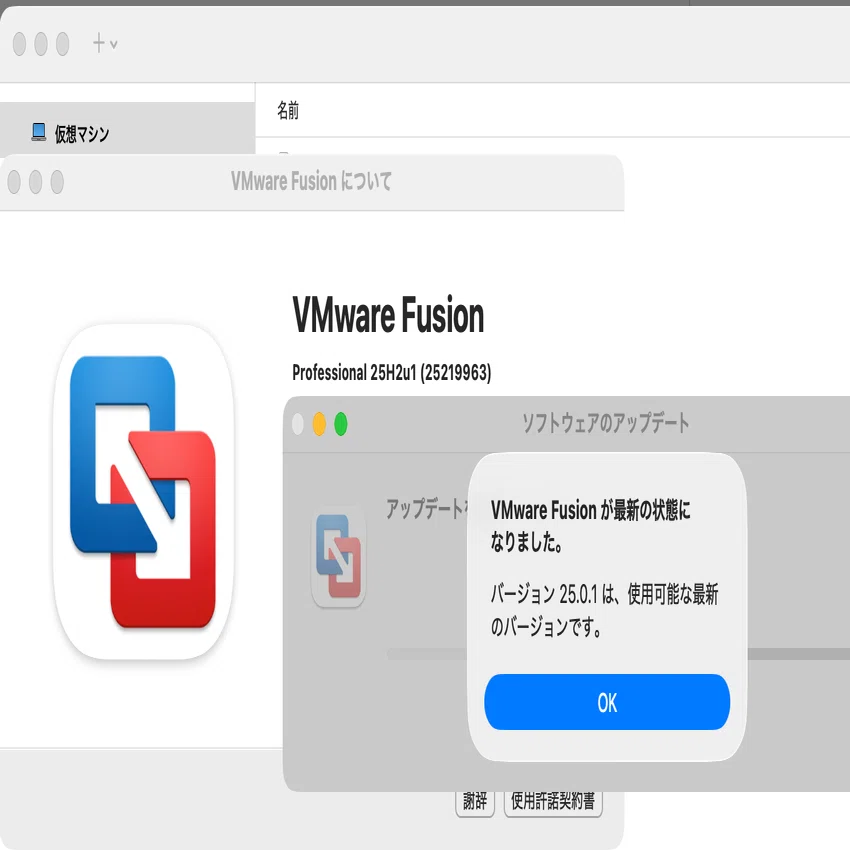850x850 pixels.
Task: Click the update progress bar
Action: click(x=618, y=654)
